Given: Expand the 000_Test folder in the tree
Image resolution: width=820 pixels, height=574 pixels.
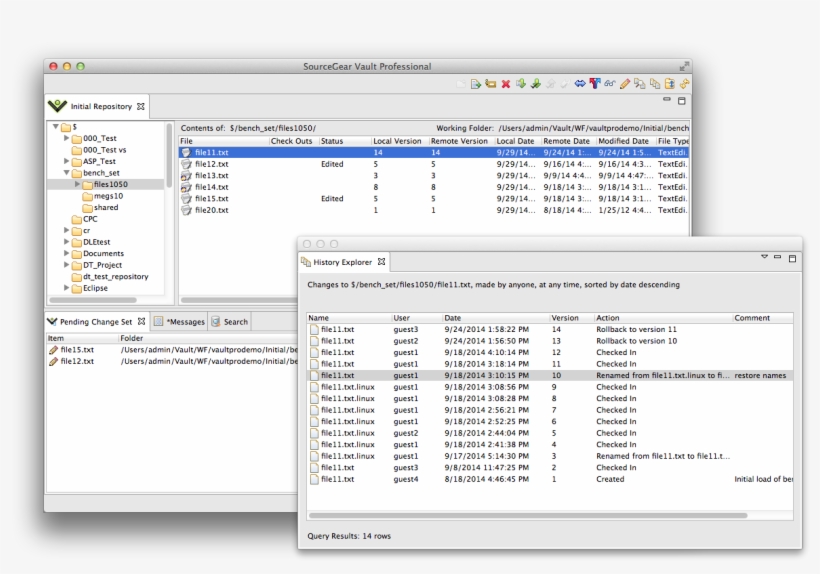Looking at the screenshot, I should [66, 138].
